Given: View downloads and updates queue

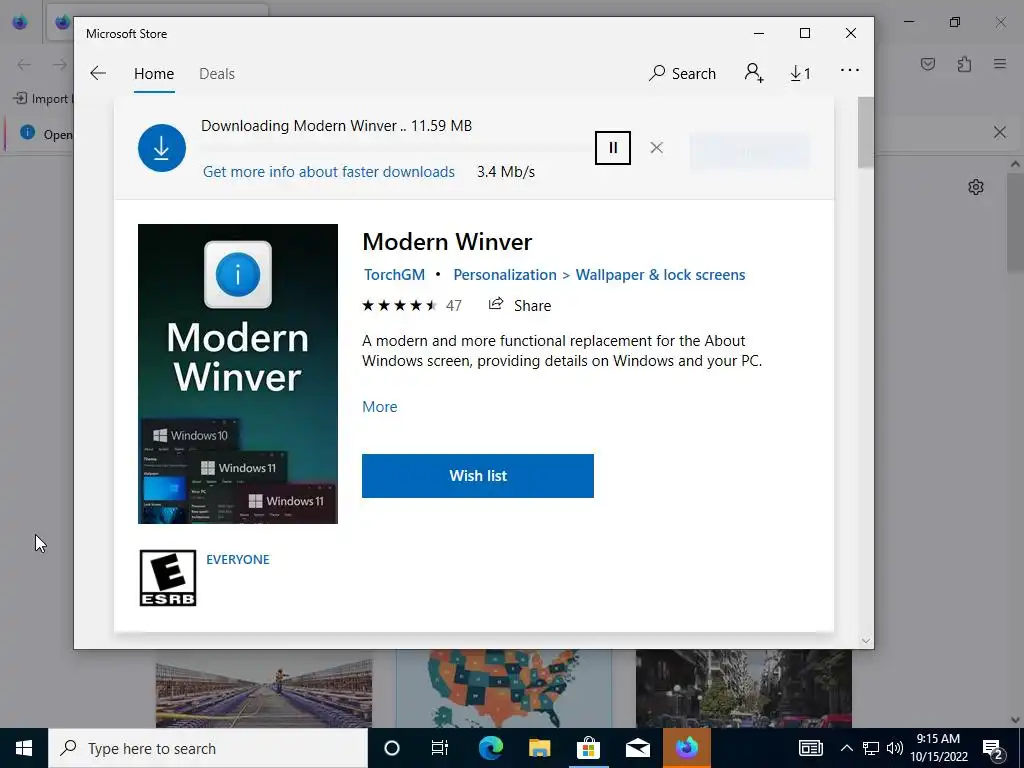Looking at the screenshot, I should [x=800, y=73].
